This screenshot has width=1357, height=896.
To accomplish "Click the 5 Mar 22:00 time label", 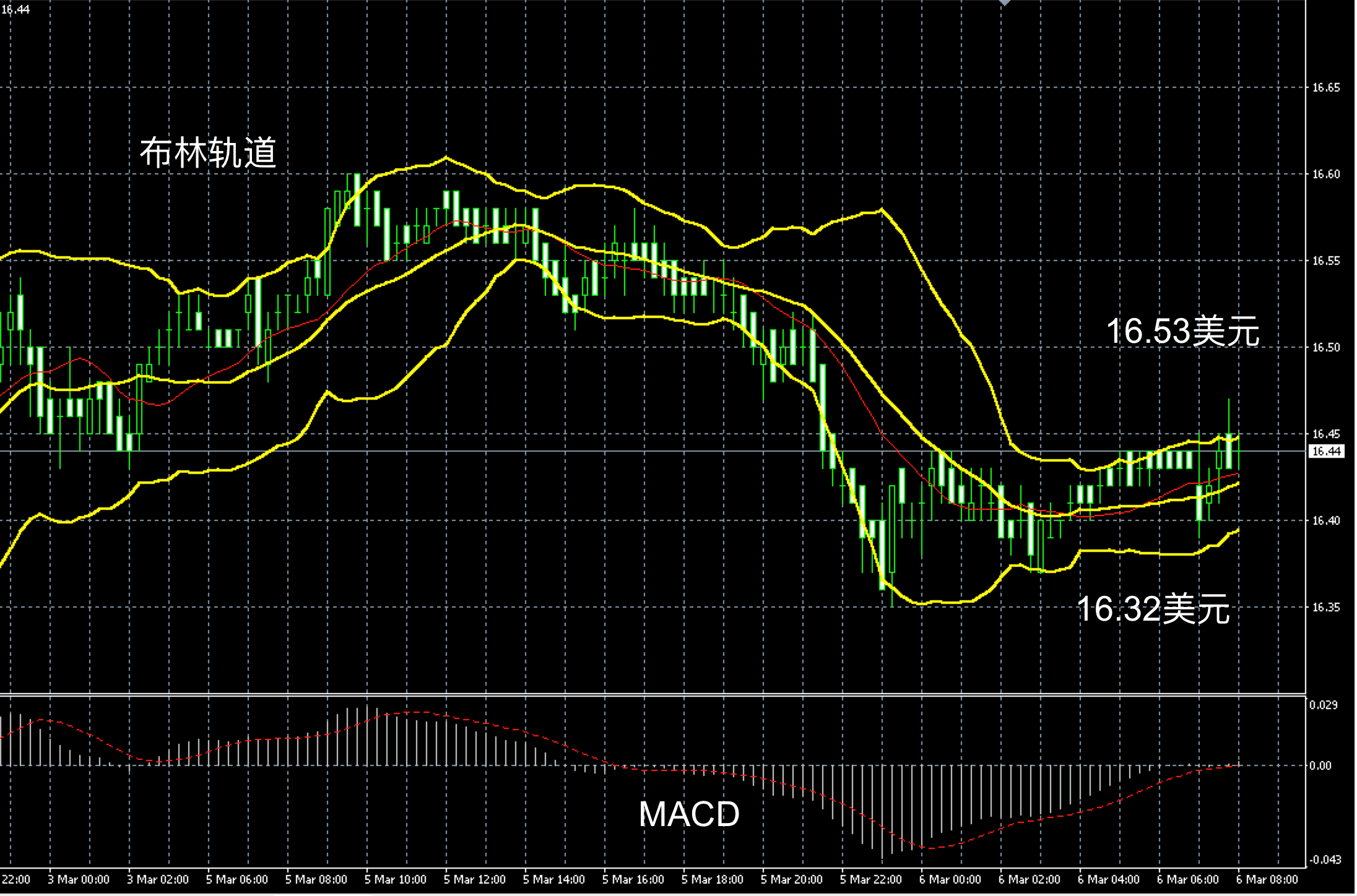I will pos(871,879).
